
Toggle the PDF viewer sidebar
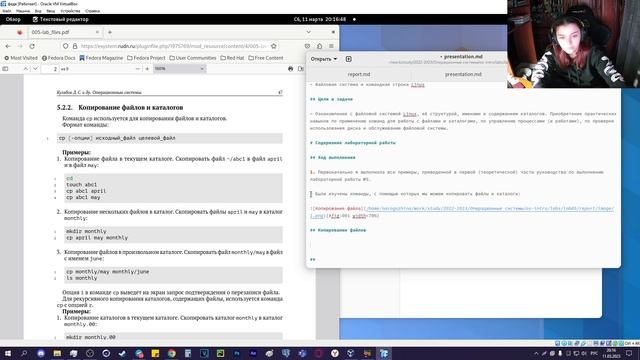point(5,69)
